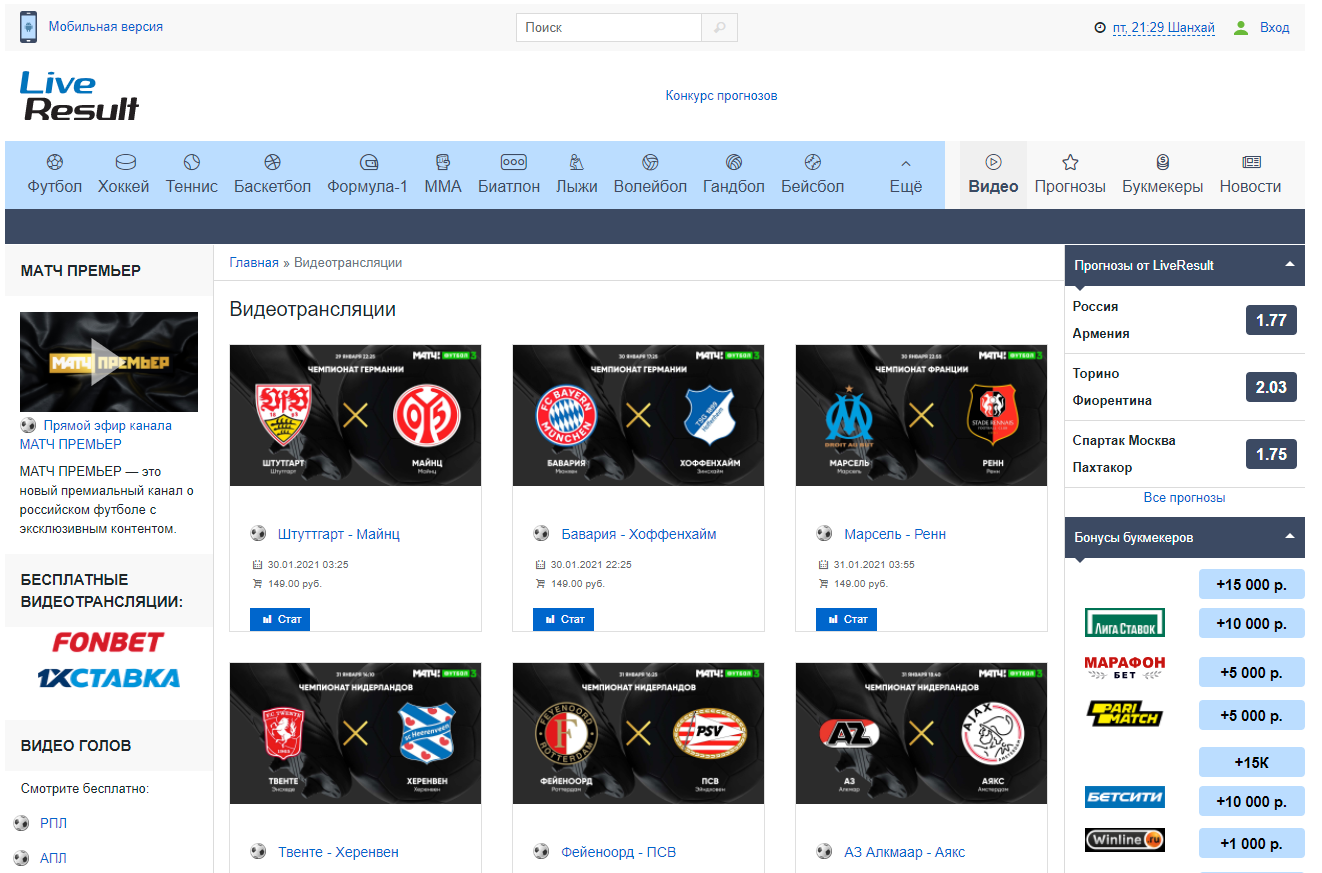Switch to the 'Прогнозы' tab
This screenshot has width=1322, height=873.
click(x=1070, y=174)
